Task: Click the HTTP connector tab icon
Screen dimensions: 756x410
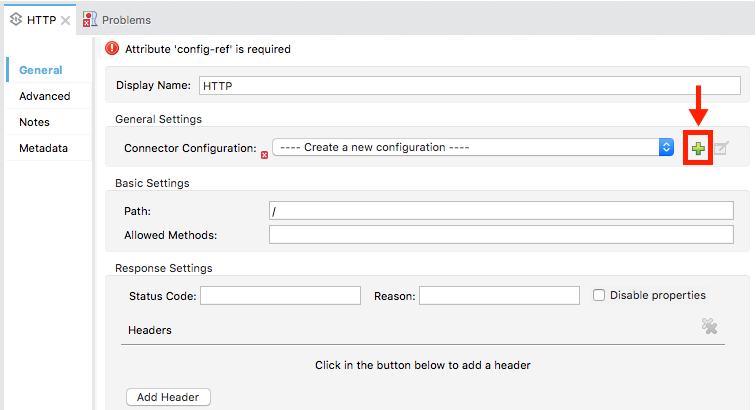Action: coord(16,20)
